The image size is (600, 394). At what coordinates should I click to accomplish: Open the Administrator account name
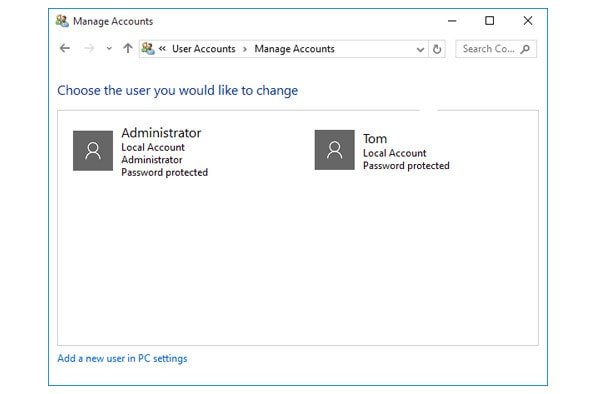(161, 133)
